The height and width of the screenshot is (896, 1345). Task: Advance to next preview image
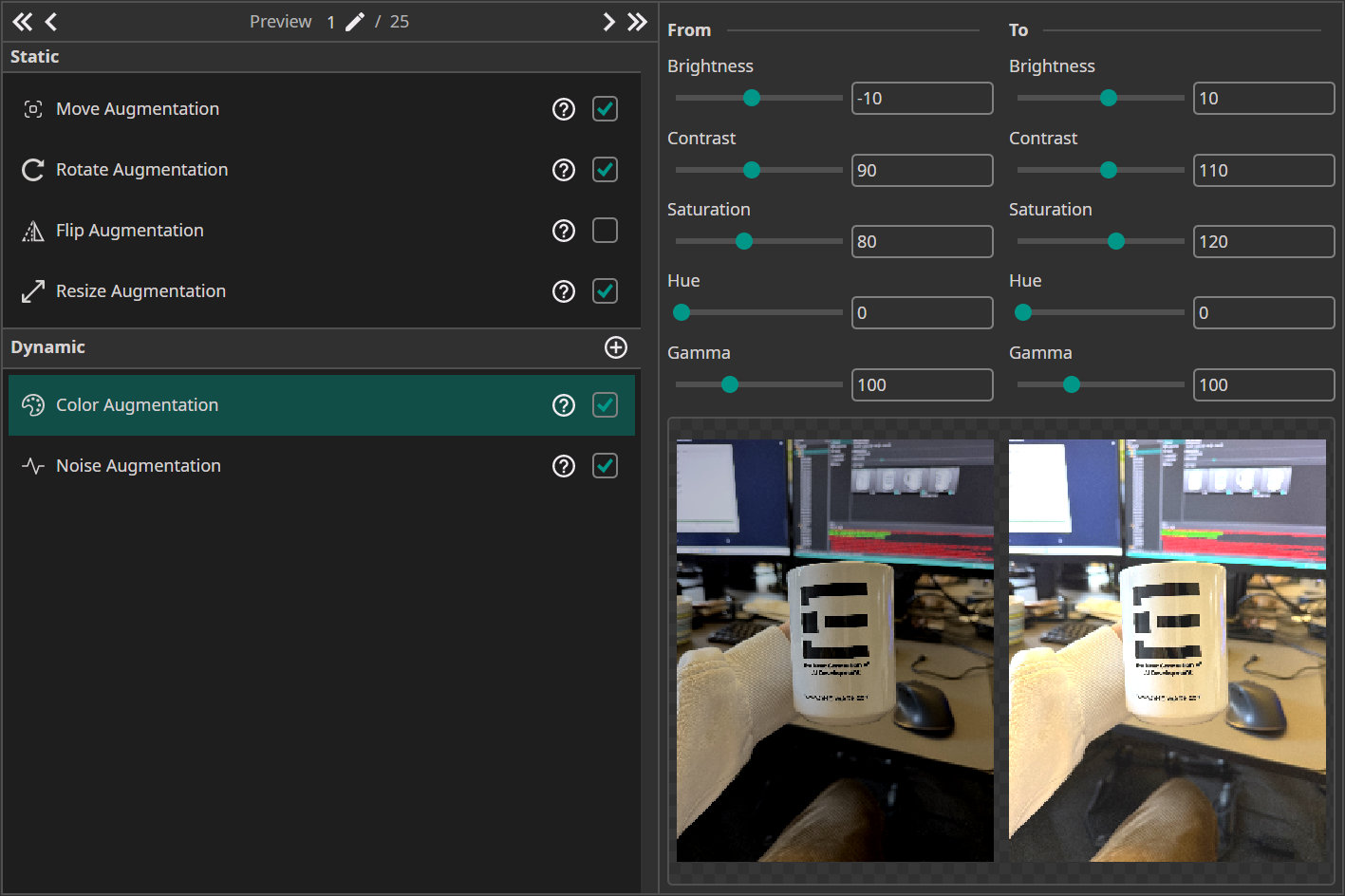tap(608, 22)
